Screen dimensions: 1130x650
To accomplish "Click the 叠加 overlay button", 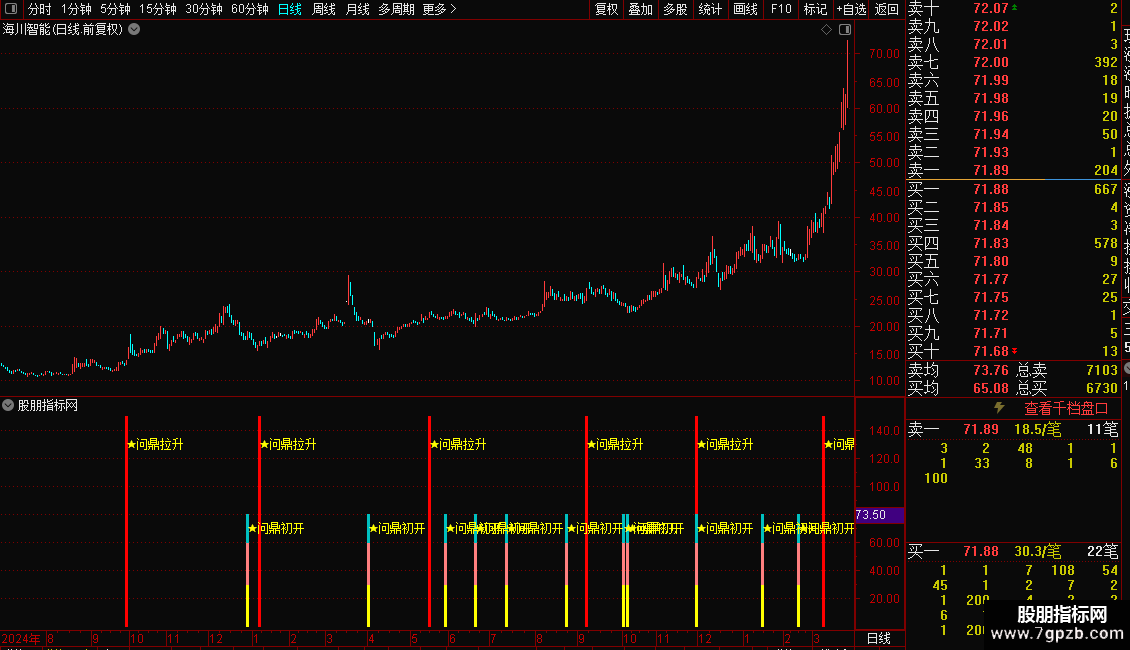I will (x=641, y=9).
